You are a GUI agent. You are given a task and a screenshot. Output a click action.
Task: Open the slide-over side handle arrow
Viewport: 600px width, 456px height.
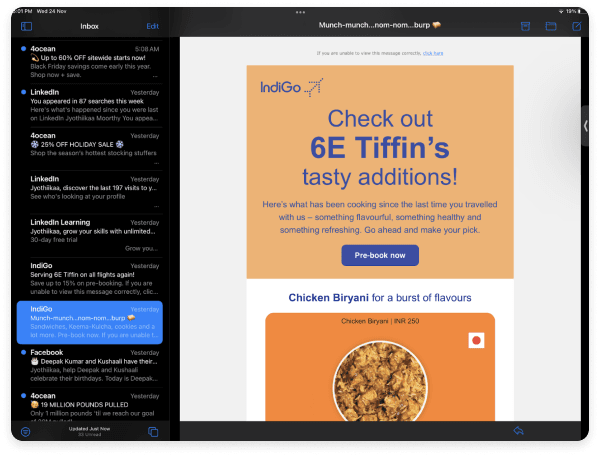585,126
